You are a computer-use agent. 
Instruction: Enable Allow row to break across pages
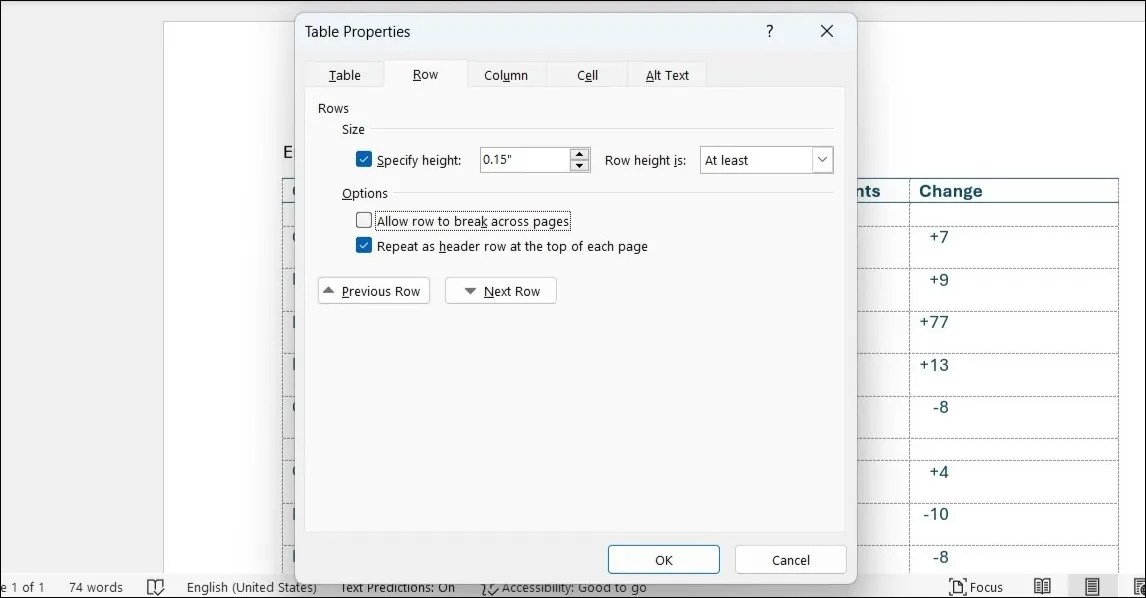coord(363,219)
